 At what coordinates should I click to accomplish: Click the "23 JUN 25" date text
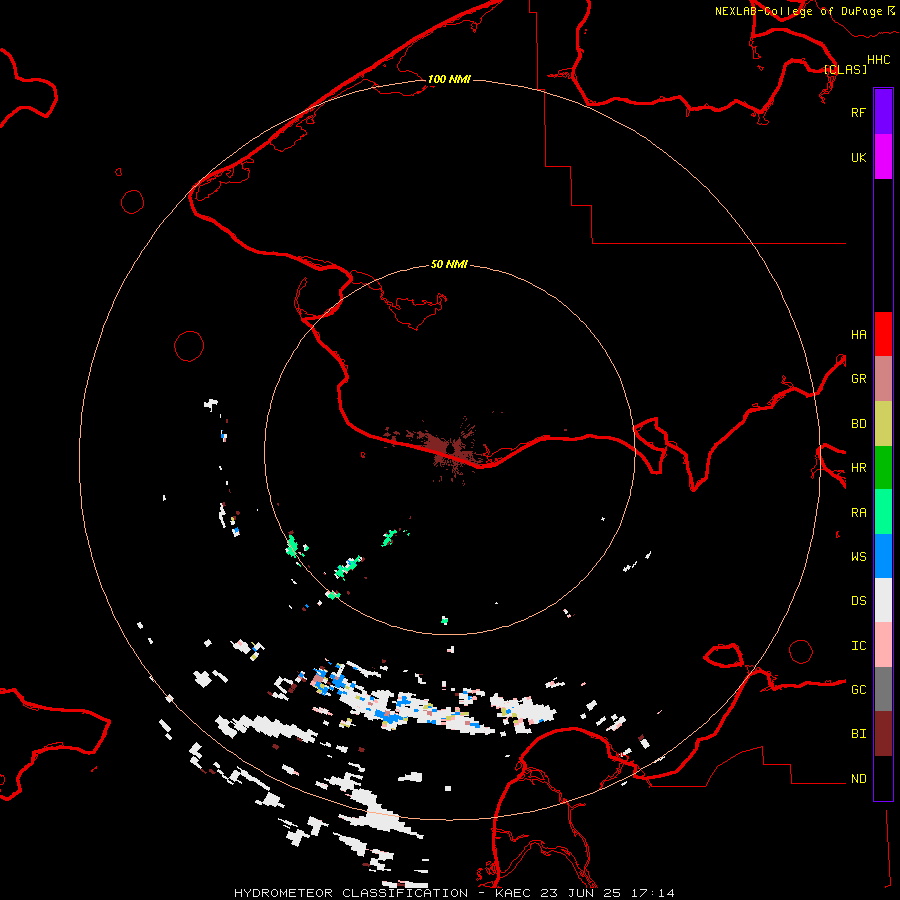(581, 893)
